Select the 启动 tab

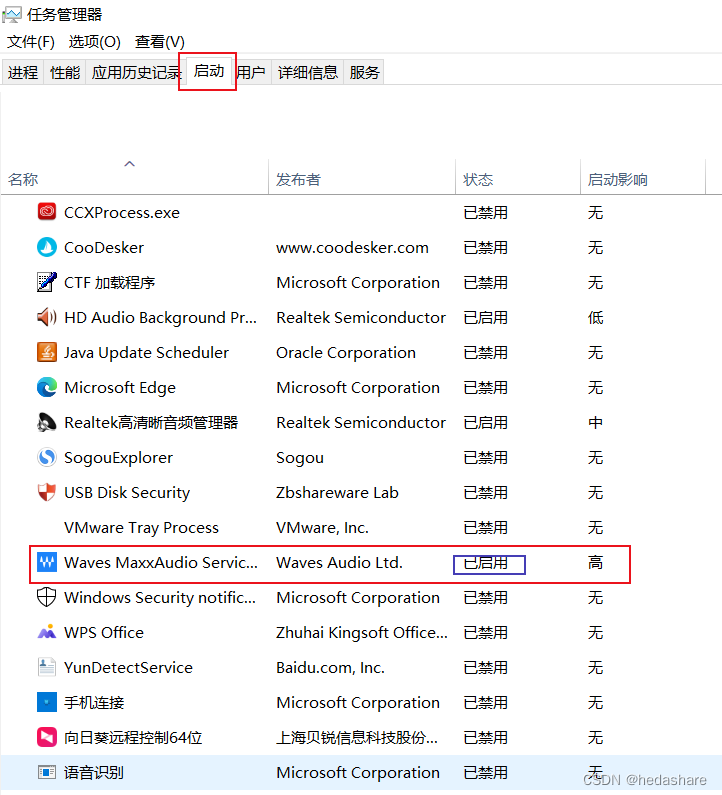click(208, 71)
